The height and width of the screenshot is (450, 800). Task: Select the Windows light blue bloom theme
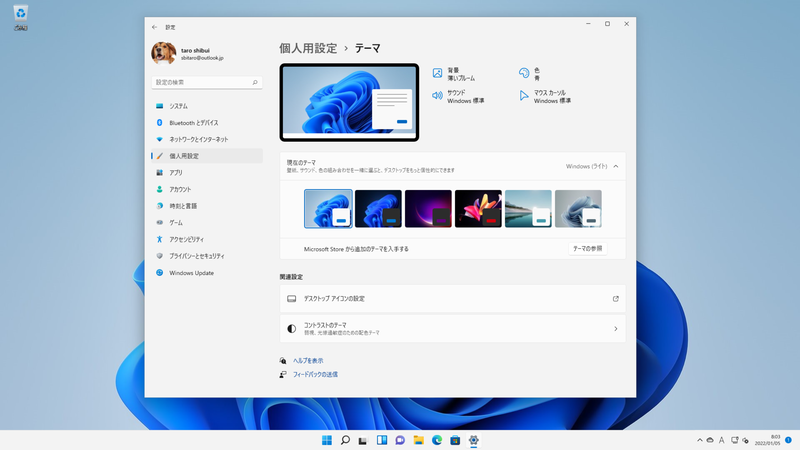click(328, 209)
